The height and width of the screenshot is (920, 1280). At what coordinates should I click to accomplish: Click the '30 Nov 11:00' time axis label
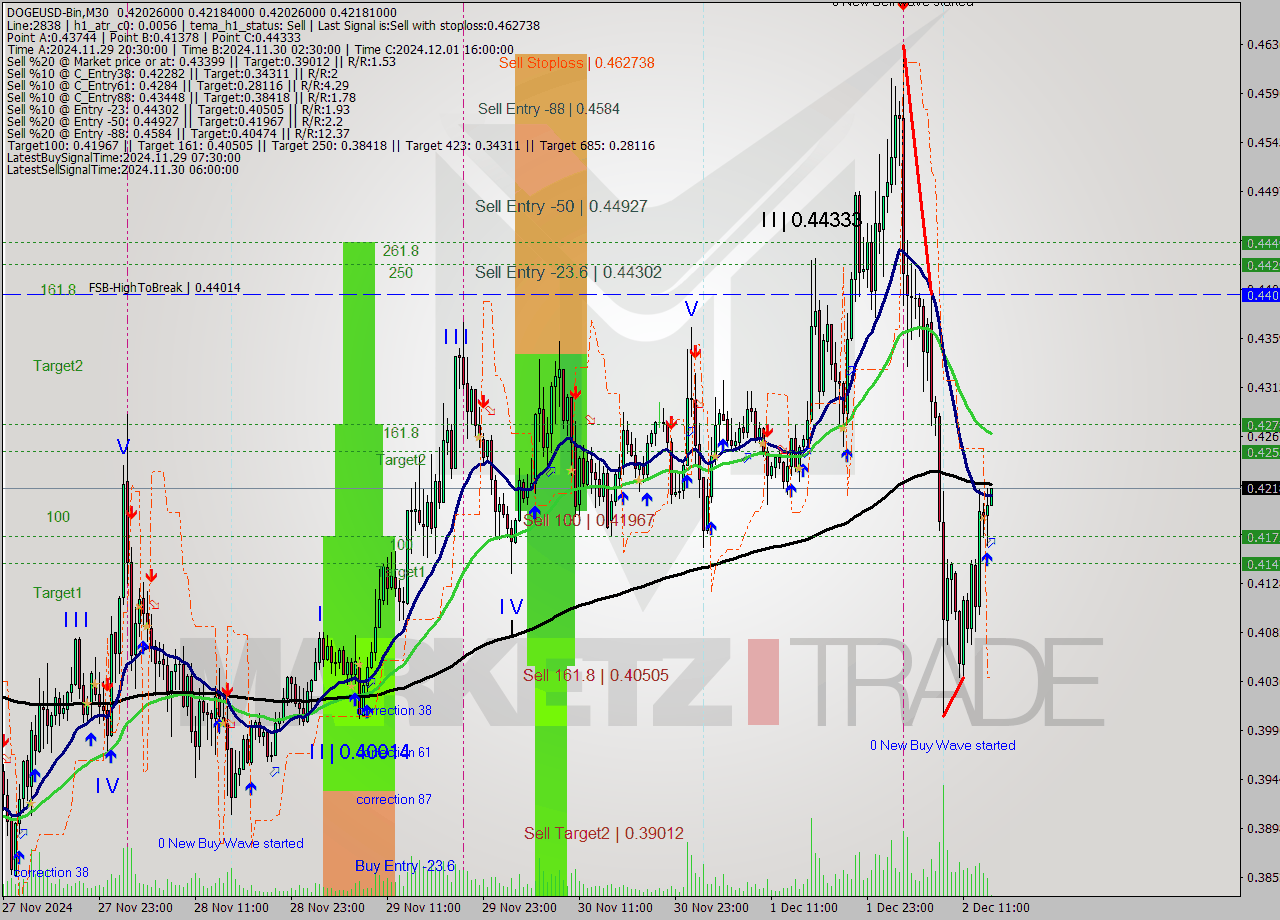pos(615,908)
